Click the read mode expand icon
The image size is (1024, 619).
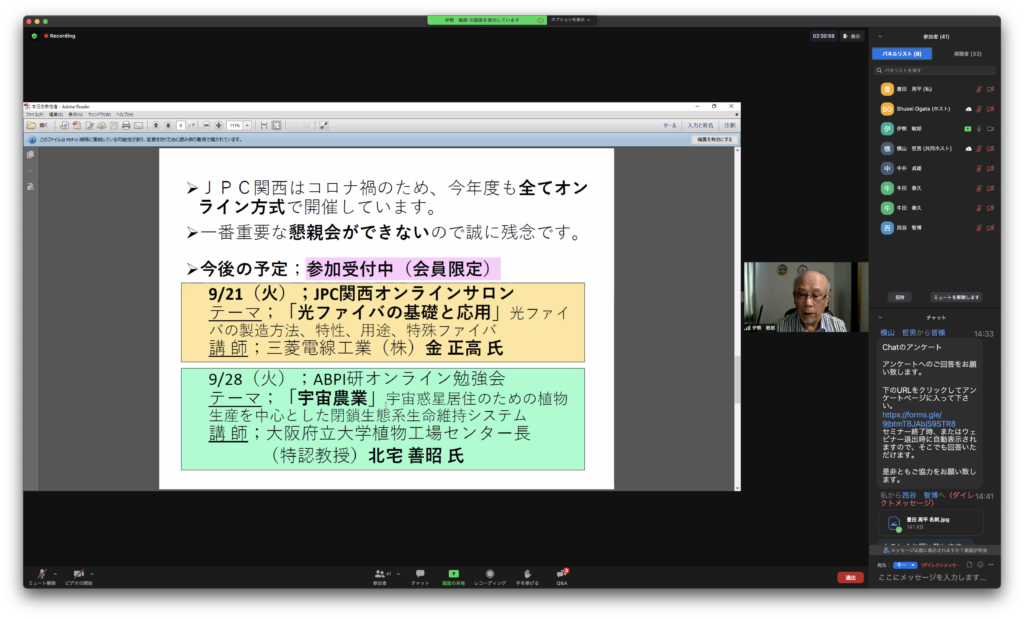(x=324, y=125)
